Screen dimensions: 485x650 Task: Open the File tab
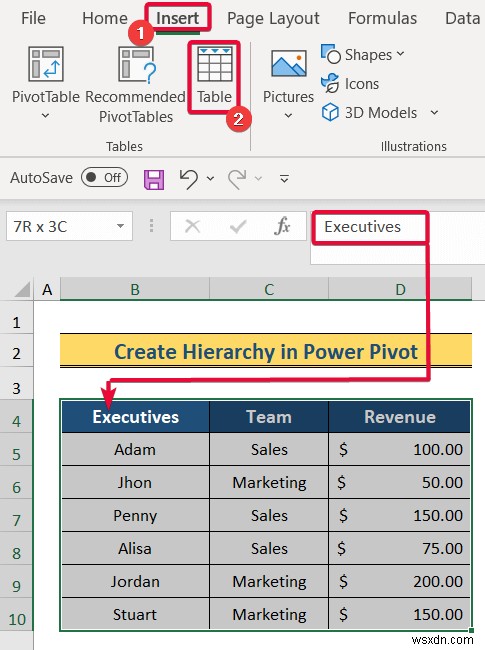pos(33,18)
